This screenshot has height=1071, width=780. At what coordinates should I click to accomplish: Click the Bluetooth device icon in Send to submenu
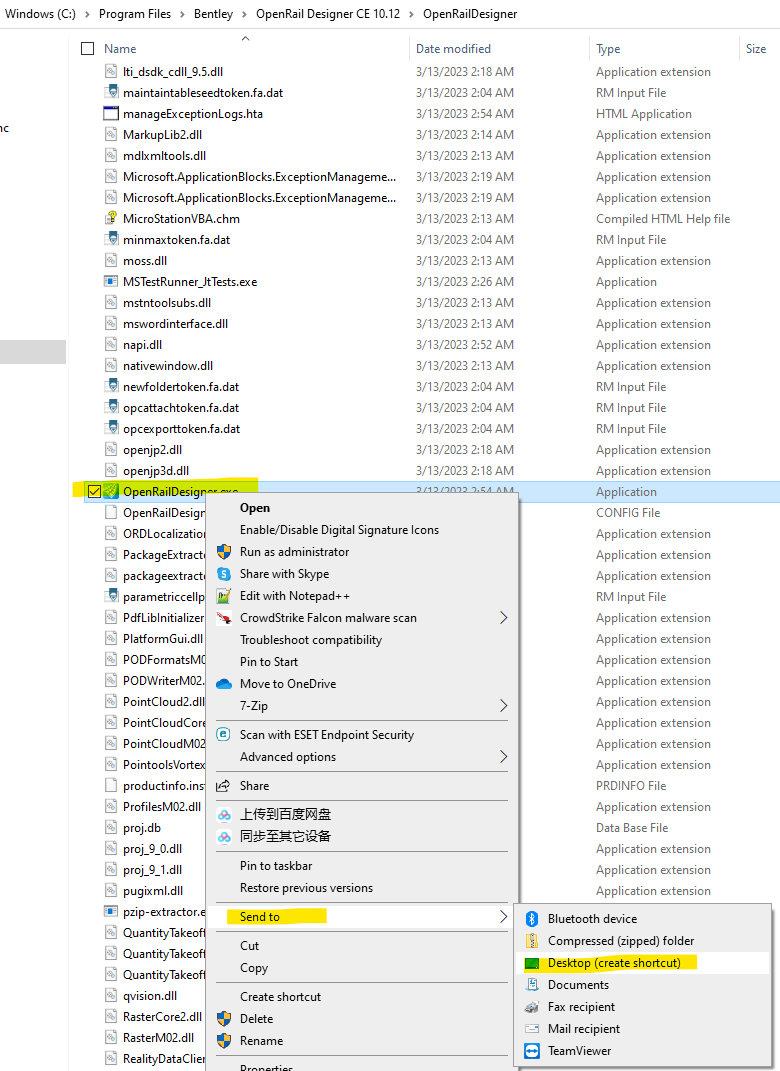coord(532,919)
